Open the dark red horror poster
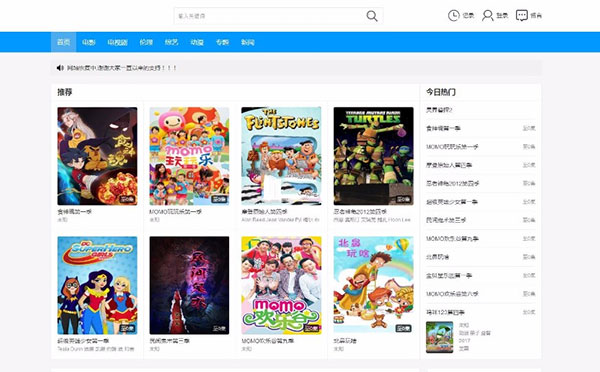 coord(189,286)
